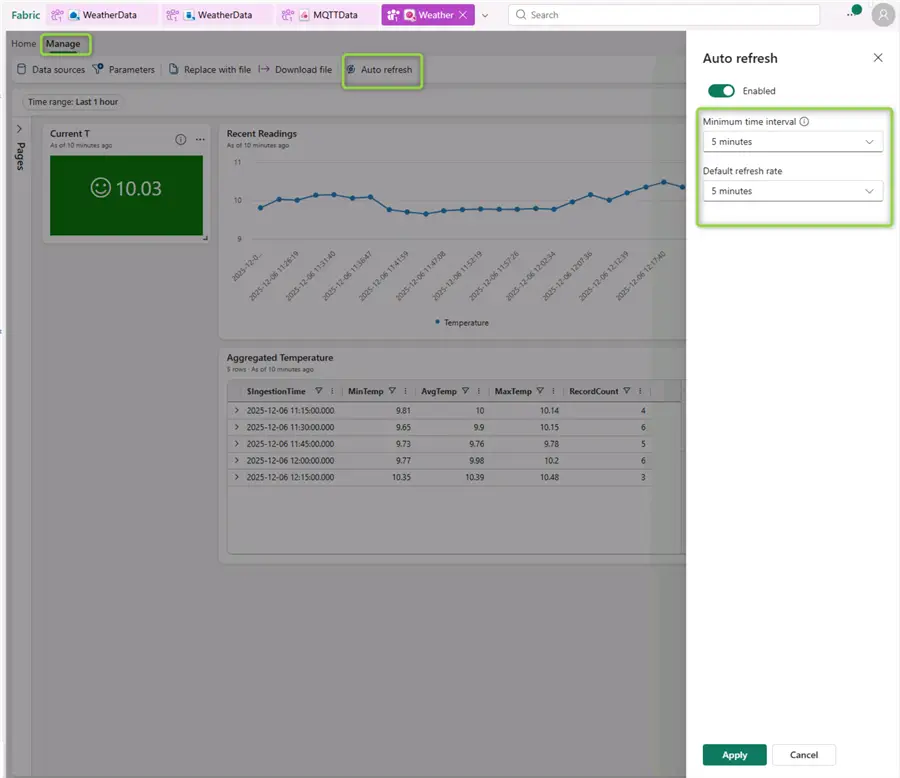Image resolution: width=900 pixels, height=778 pixels.
Task: Click the Parameters funnel icon
Action: [98, 69]
